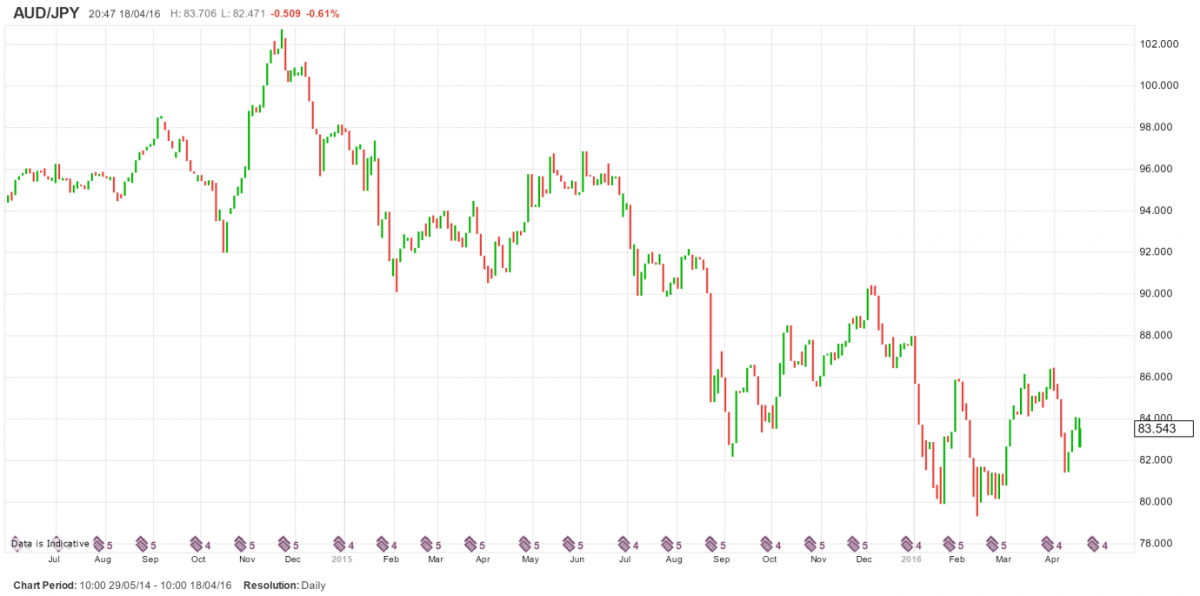Click the event marker above Aug 2014
Screen dimensions: 1200x596
click(x=101, y=544)
